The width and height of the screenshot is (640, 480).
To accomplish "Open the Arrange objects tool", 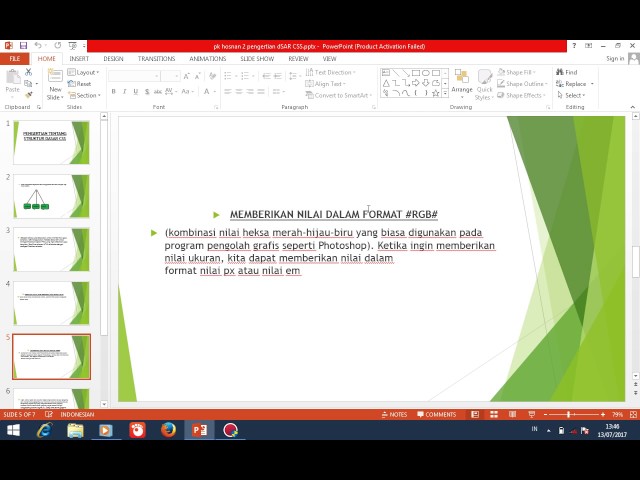I will tap(461, 81).
